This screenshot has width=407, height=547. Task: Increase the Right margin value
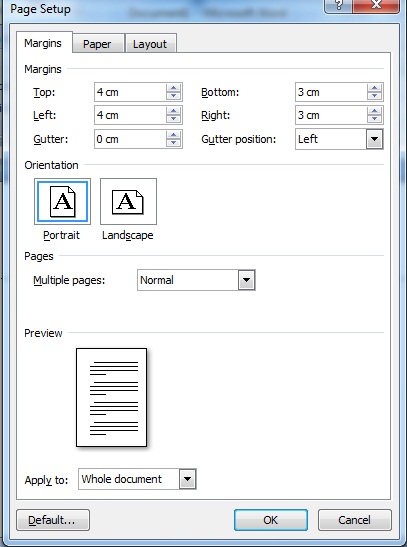click(x=374, y=111)
